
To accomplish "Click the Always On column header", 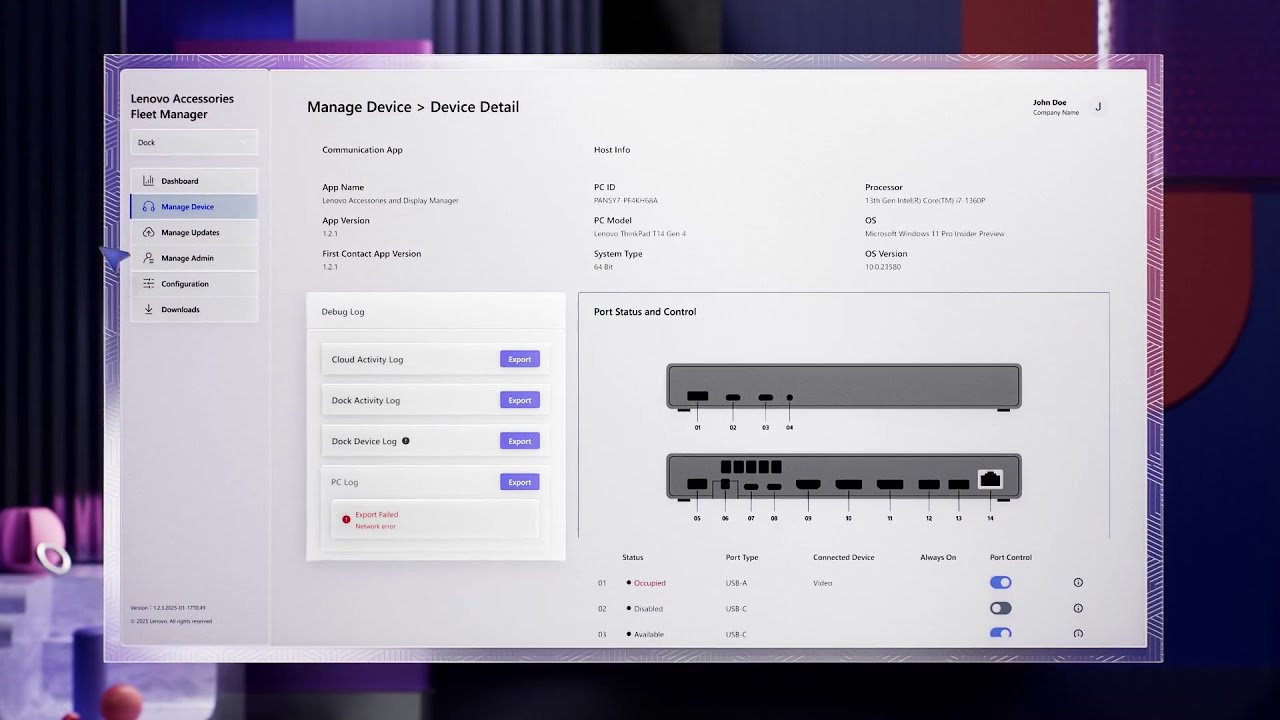I will tap(938, 557).
